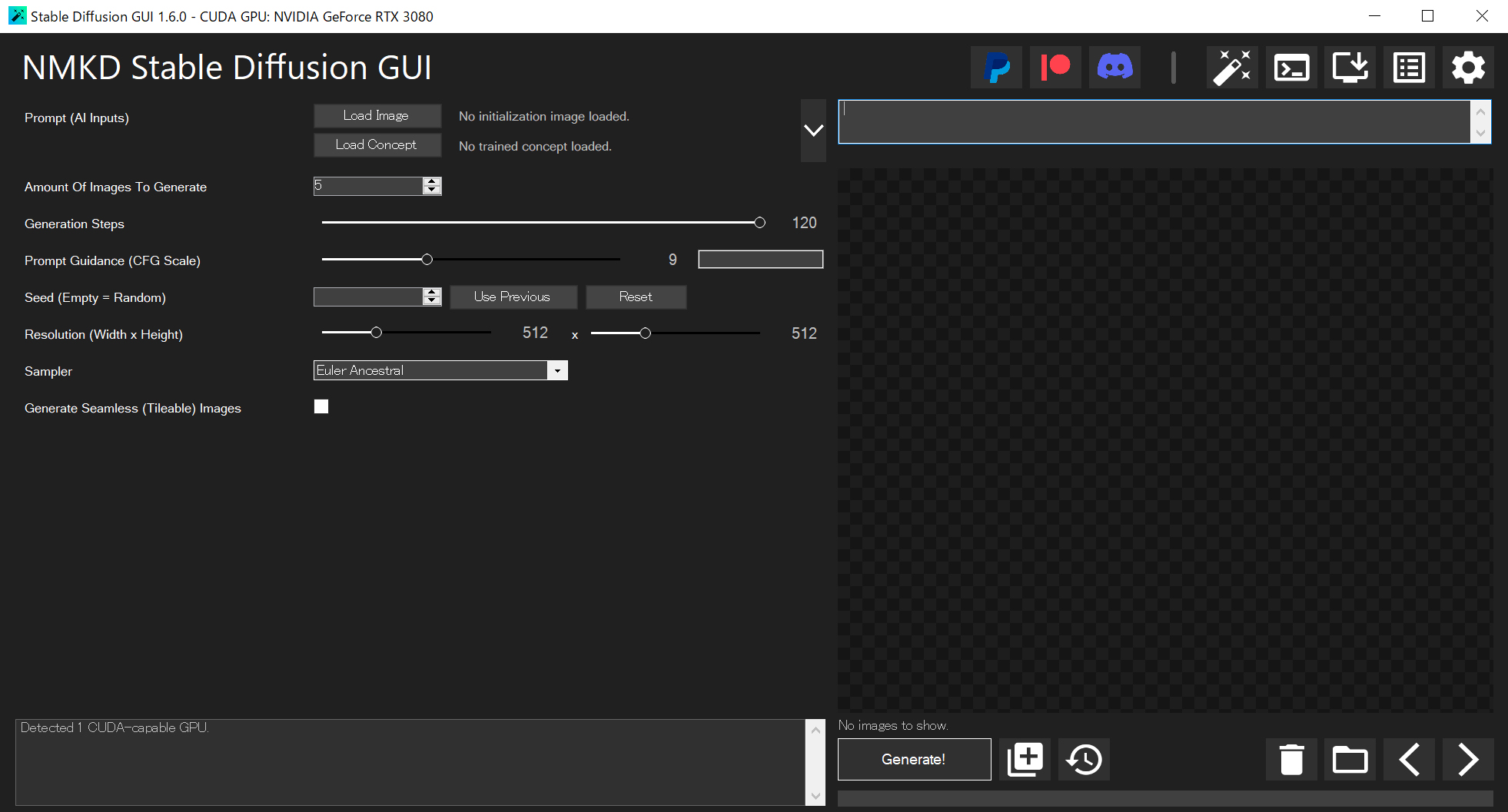The image size is (1508, 812).
Task: Open the Discord community icon
Action: [x=1114, y=68]
